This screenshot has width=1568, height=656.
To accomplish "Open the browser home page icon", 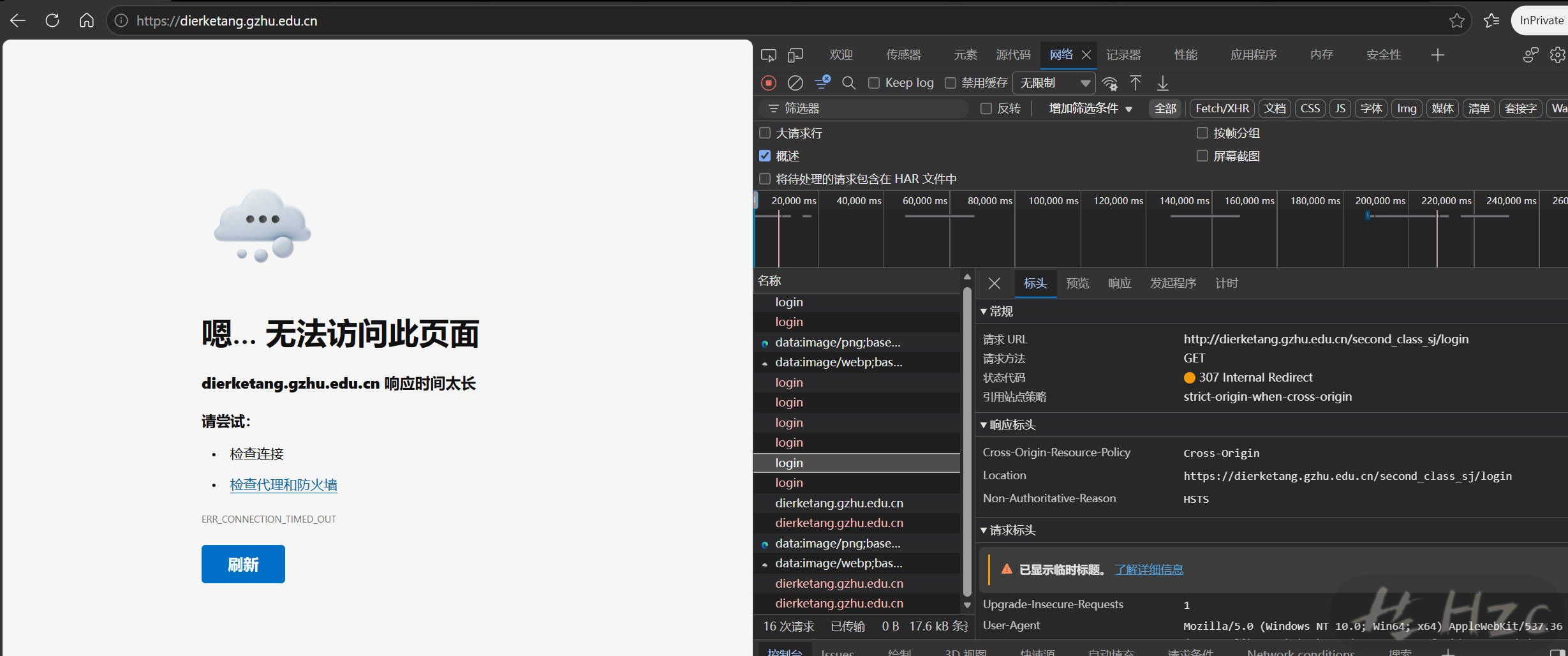I will point(87,20).
